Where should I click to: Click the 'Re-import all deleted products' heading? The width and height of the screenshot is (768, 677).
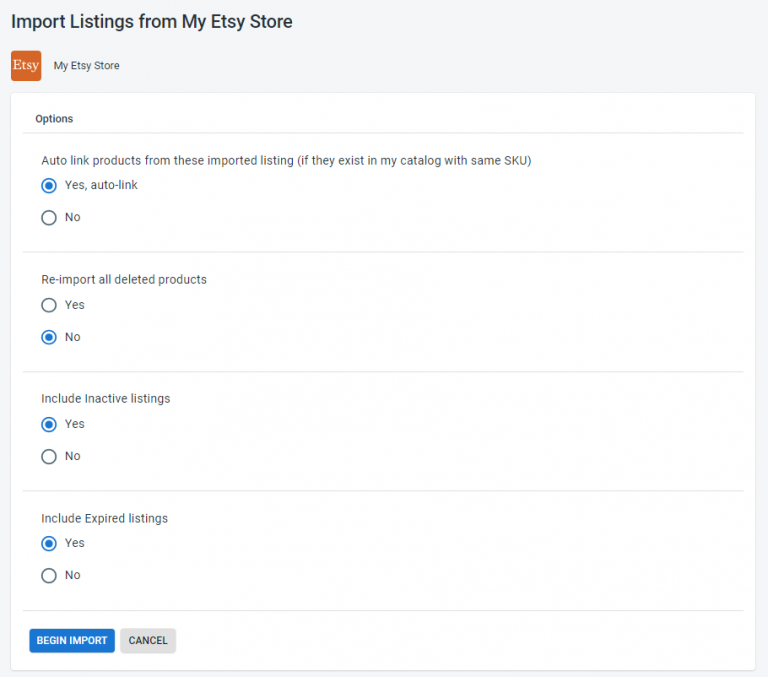(x=124, y=280)
